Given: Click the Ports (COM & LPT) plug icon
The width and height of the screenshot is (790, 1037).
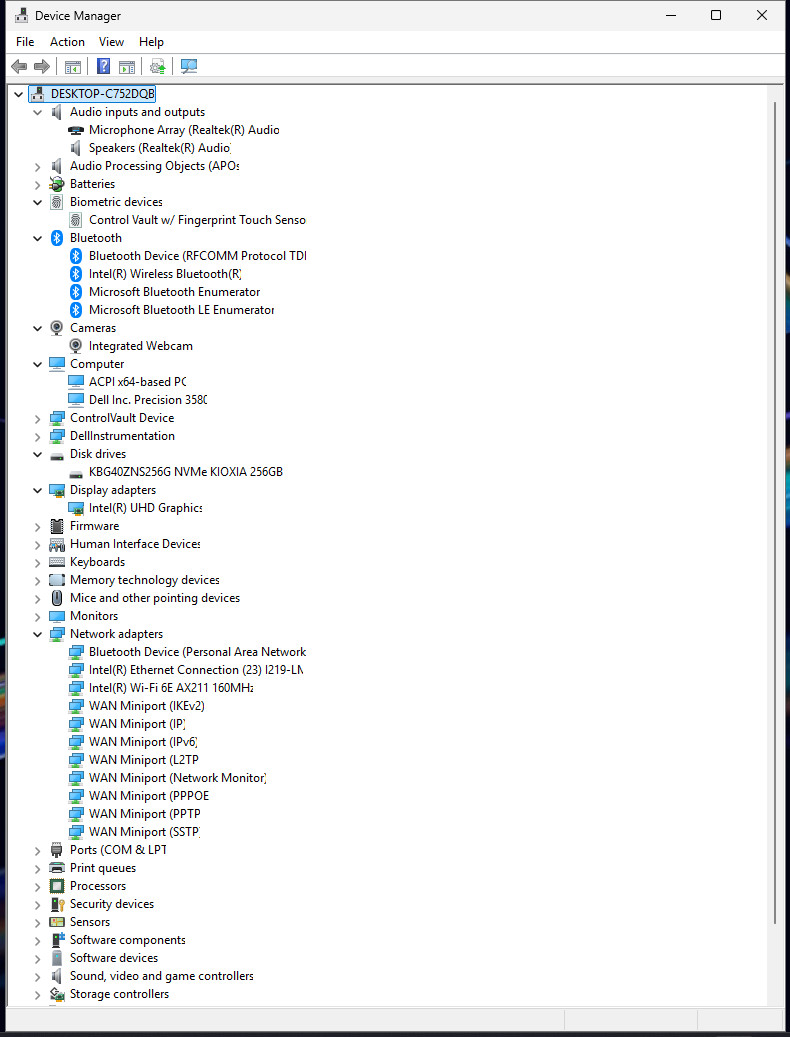Looking at the screenshot, I should click(x=57, y=850).
